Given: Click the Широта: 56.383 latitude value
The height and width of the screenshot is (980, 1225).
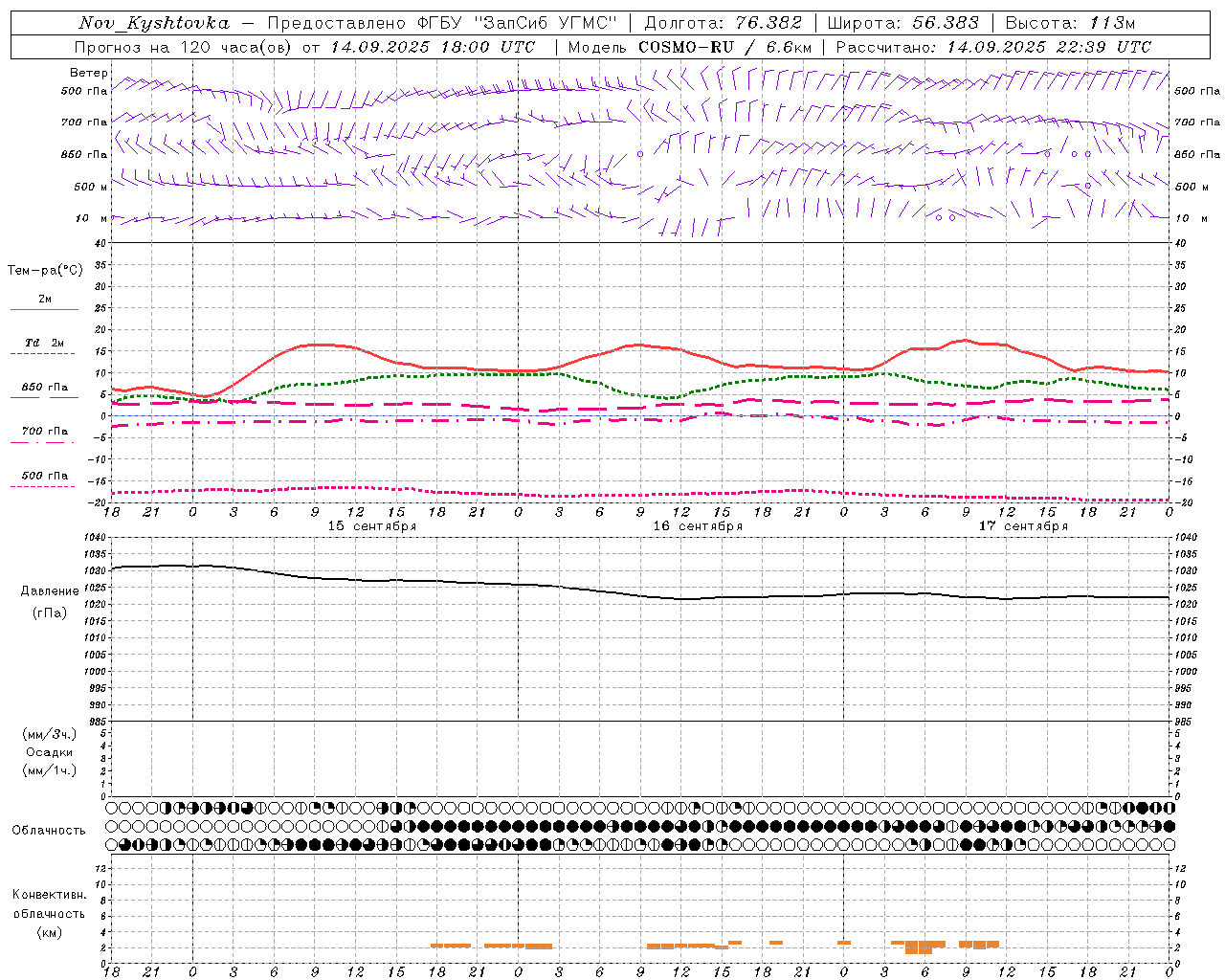Looking at the screenshot, I should click(x=902, y=23).
